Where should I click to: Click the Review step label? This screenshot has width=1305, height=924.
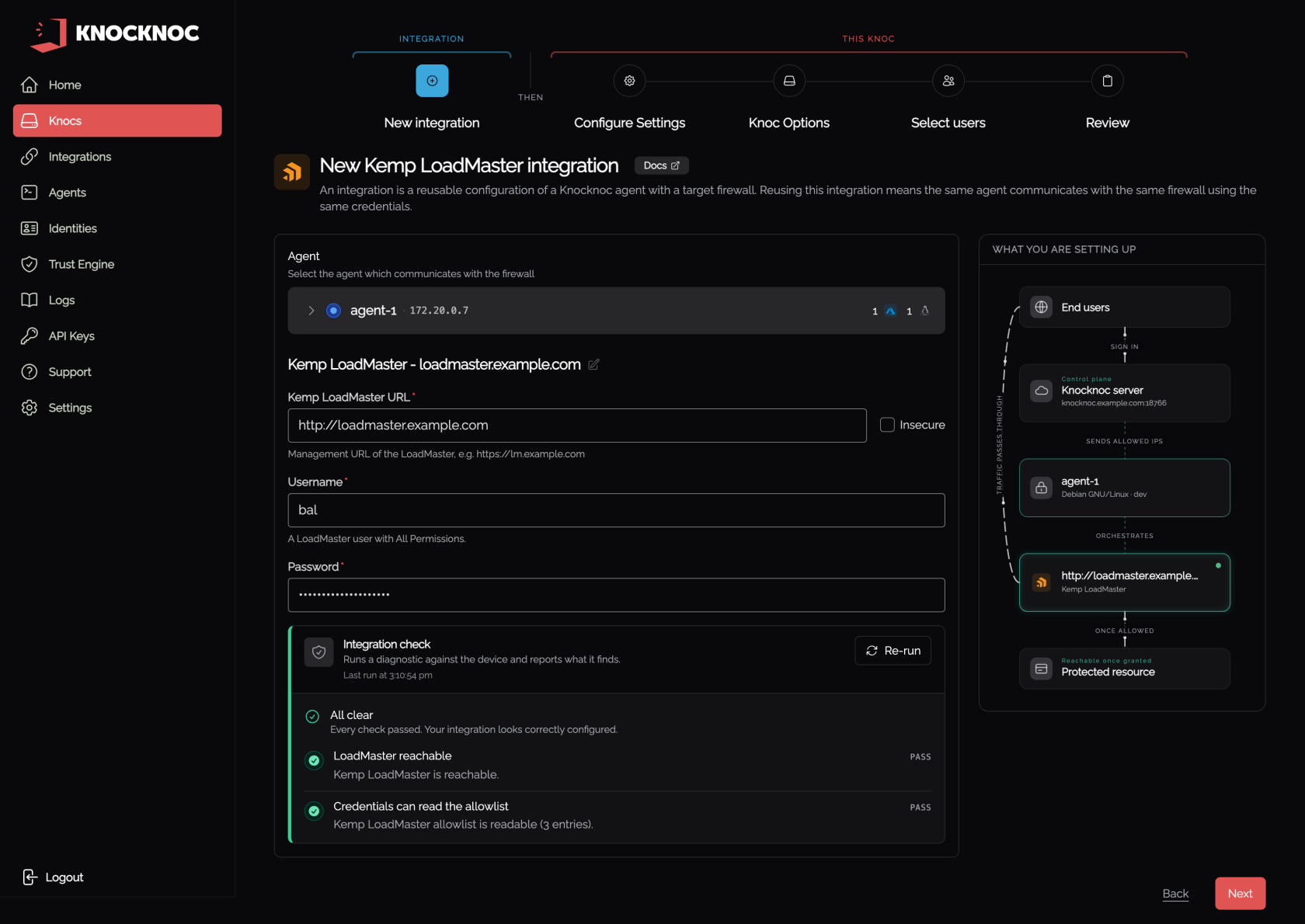[1108, 123]
